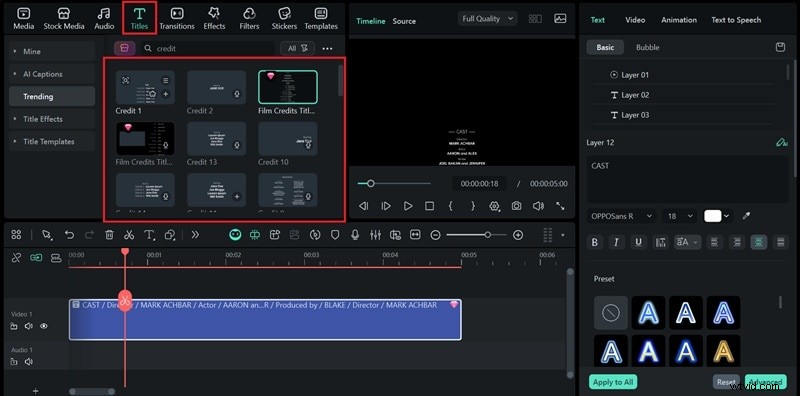Switch to the Audio tab
The width and height of the screenshot is (800, 396).
pos(104,18)
